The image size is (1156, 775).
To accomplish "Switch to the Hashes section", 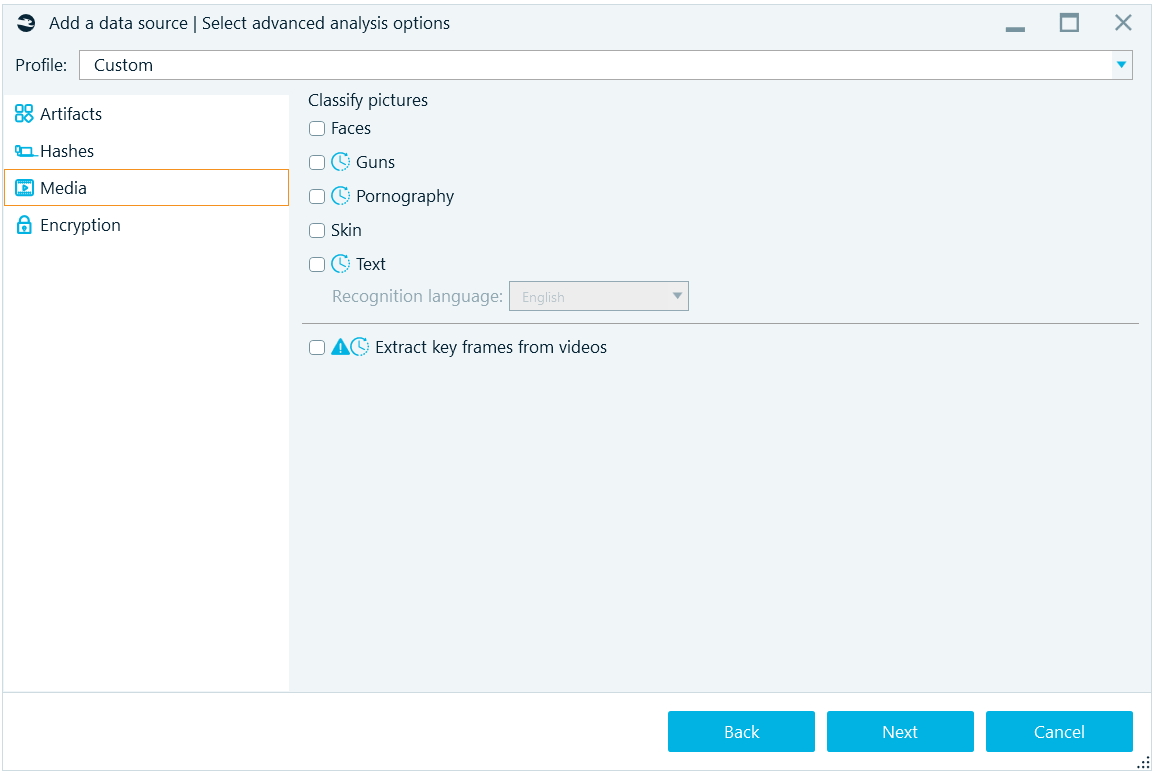I will (x=146, y=151).
